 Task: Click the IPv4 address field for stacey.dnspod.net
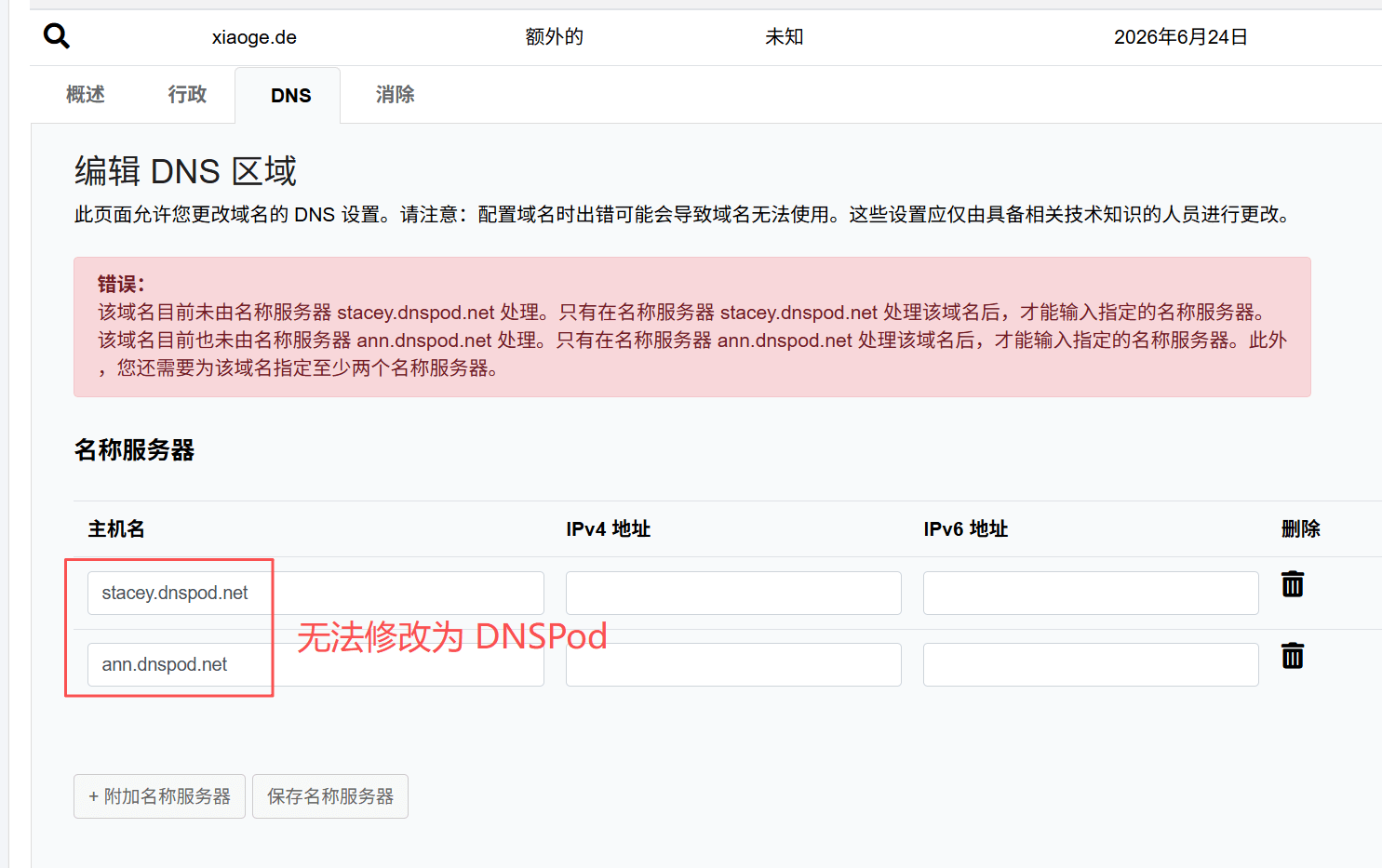732,593
